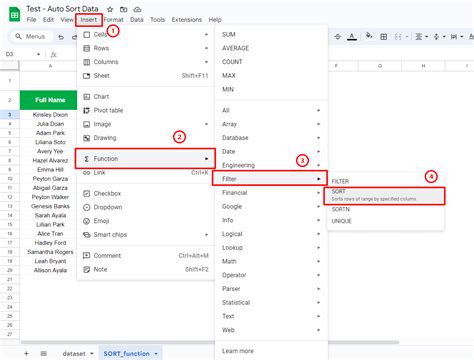Click the fx formula bar icon
This screenshot has height=360, width=474.
click(53, 54)
